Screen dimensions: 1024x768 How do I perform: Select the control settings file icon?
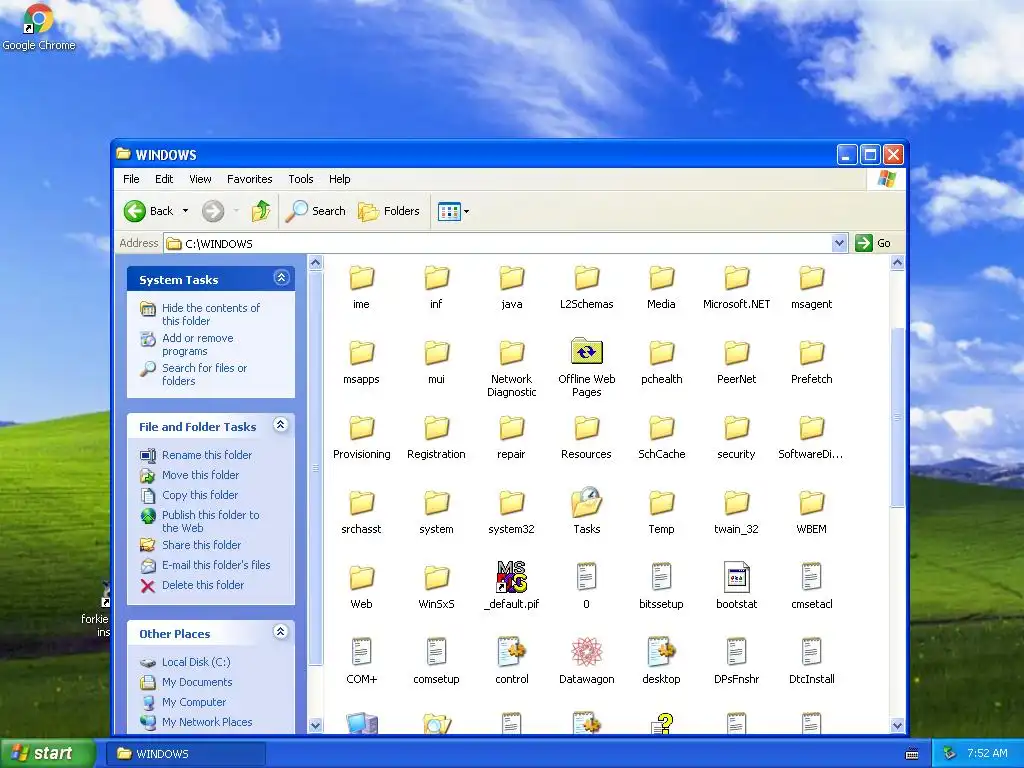(x=511, y=652)
